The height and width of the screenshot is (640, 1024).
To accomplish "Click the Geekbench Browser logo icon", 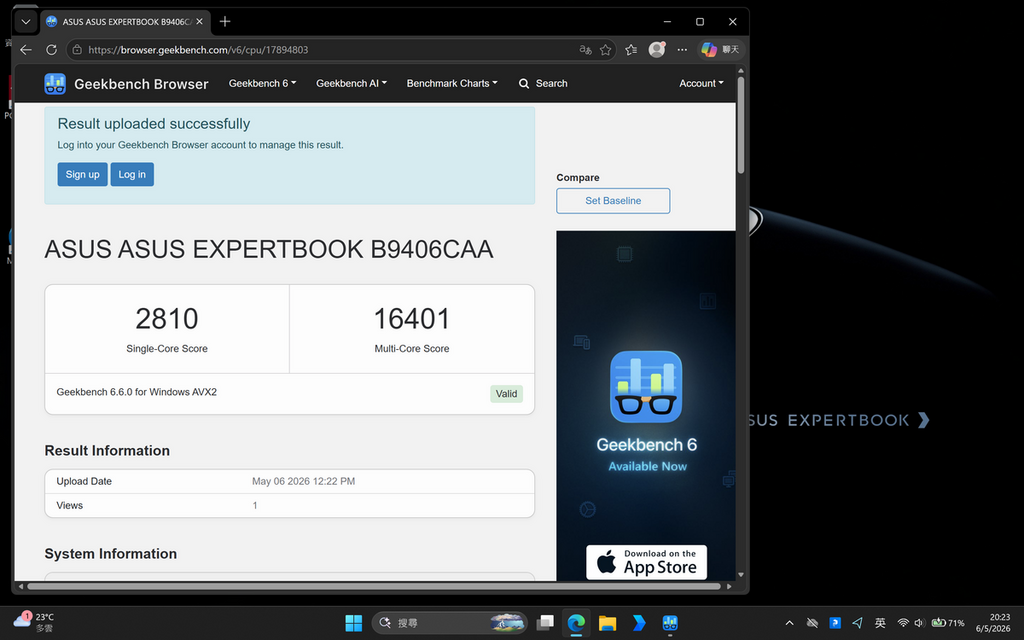I will pyautogui.click(x=55, y=84).
